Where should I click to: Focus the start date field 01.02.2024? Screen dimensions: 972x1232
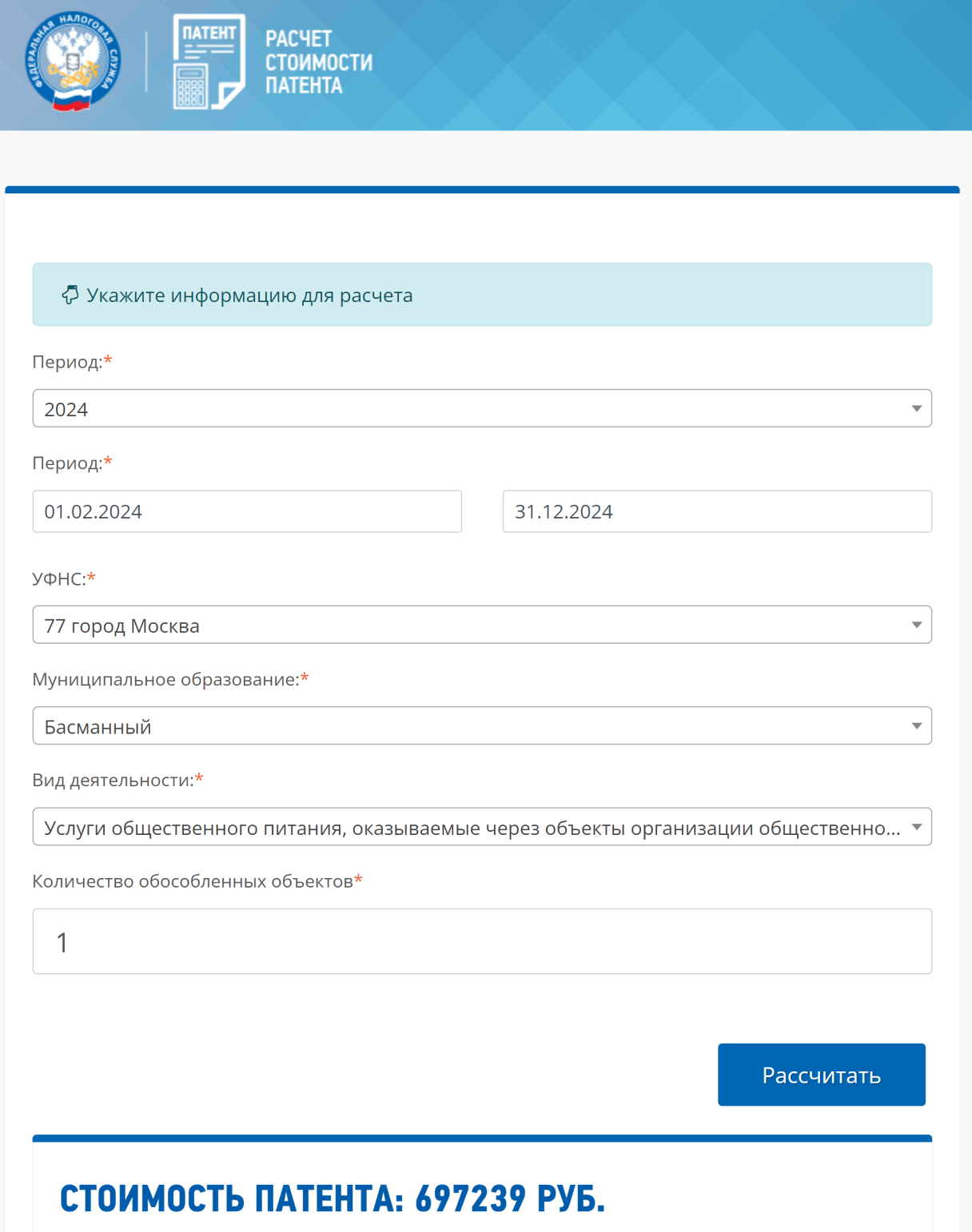tap(246, 511)
